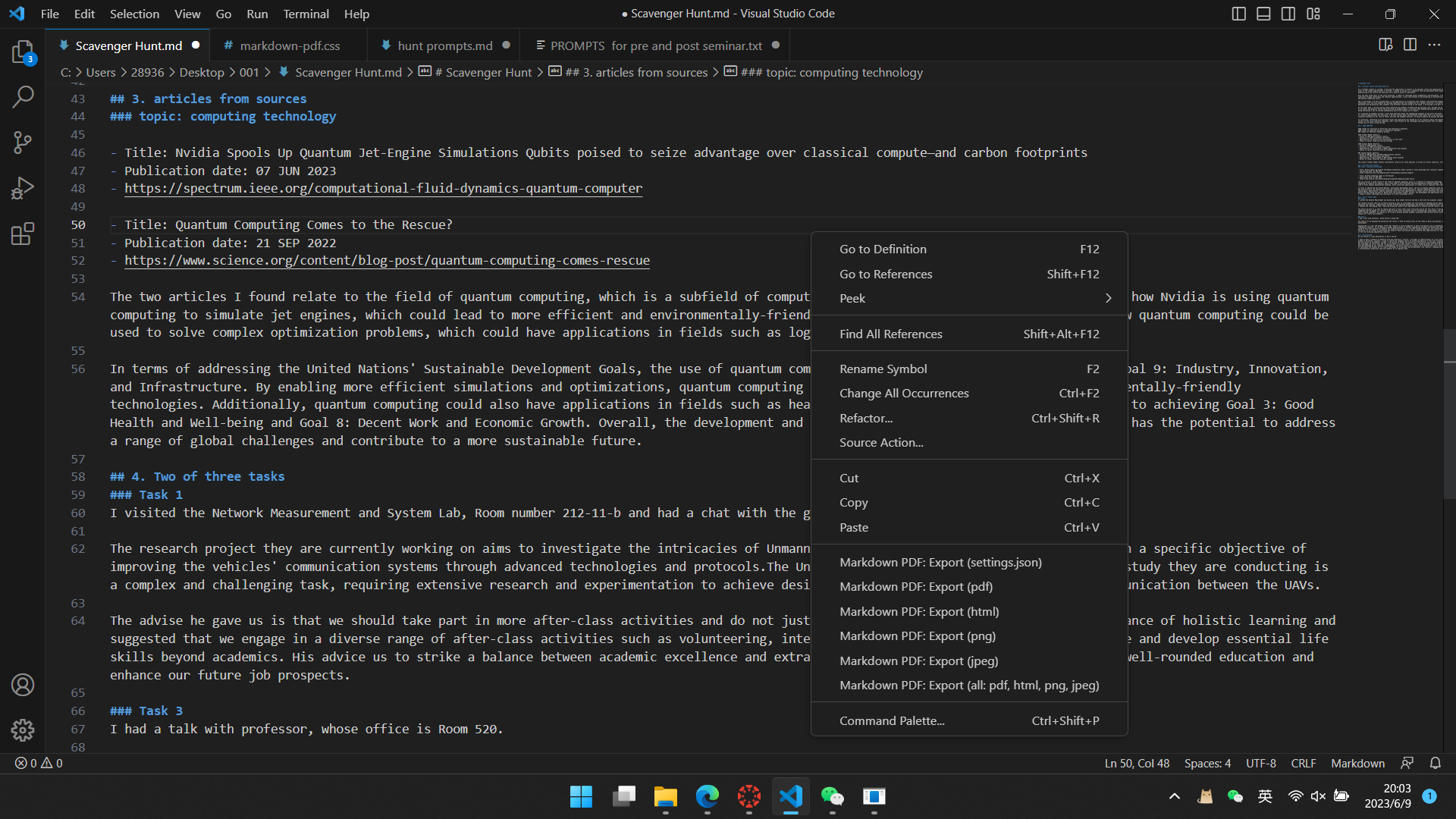Open the Run and Debug view
1456x819 pixels.
click(x=23, y=188)
